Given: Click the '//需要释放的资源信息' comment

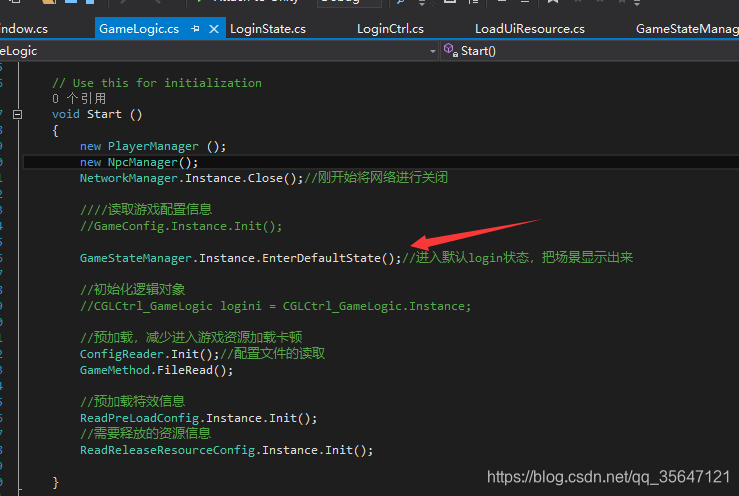Looking at the screenshot, I should coord(145,433).
